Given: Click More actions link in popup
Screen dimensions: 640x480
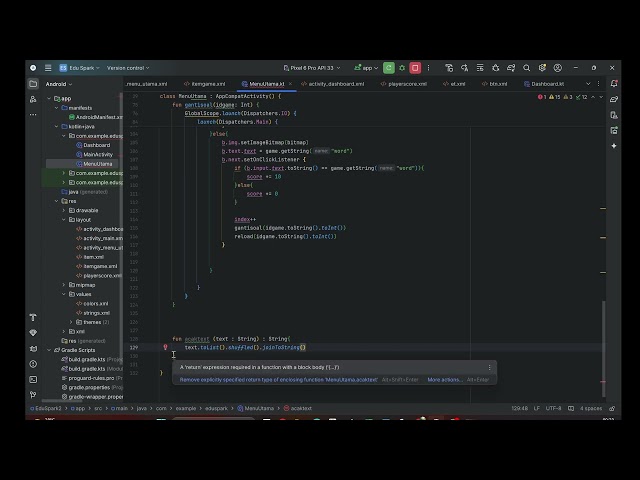Looking at the screenshot, I should coord(445,380).
